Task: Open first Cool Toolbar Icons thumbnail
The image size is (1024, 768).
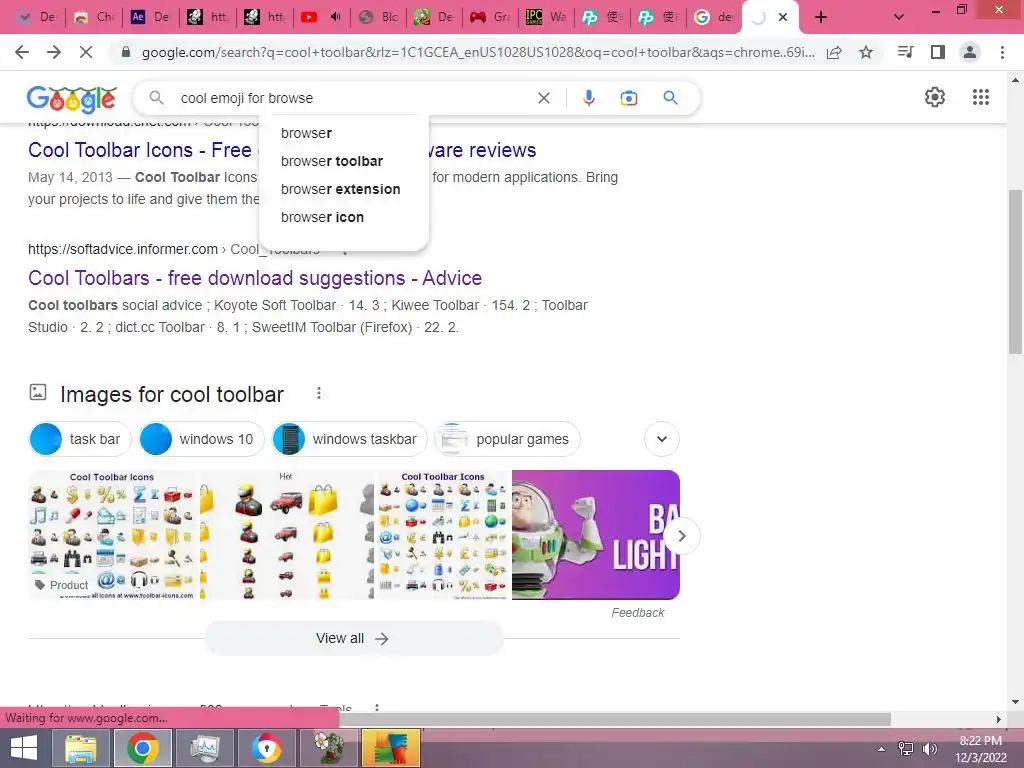Action: coord(112,535)
